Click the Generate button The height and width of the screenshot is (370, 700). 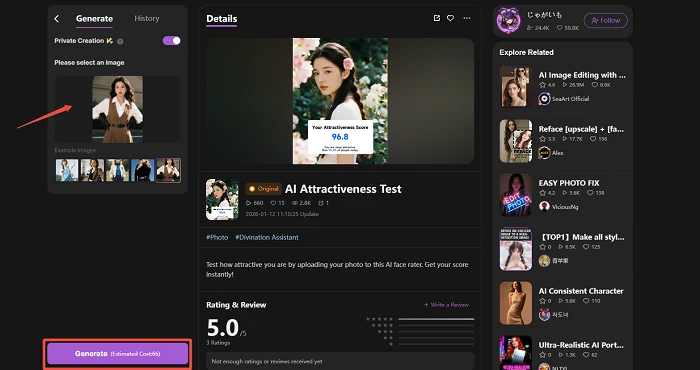pos(117,353)
